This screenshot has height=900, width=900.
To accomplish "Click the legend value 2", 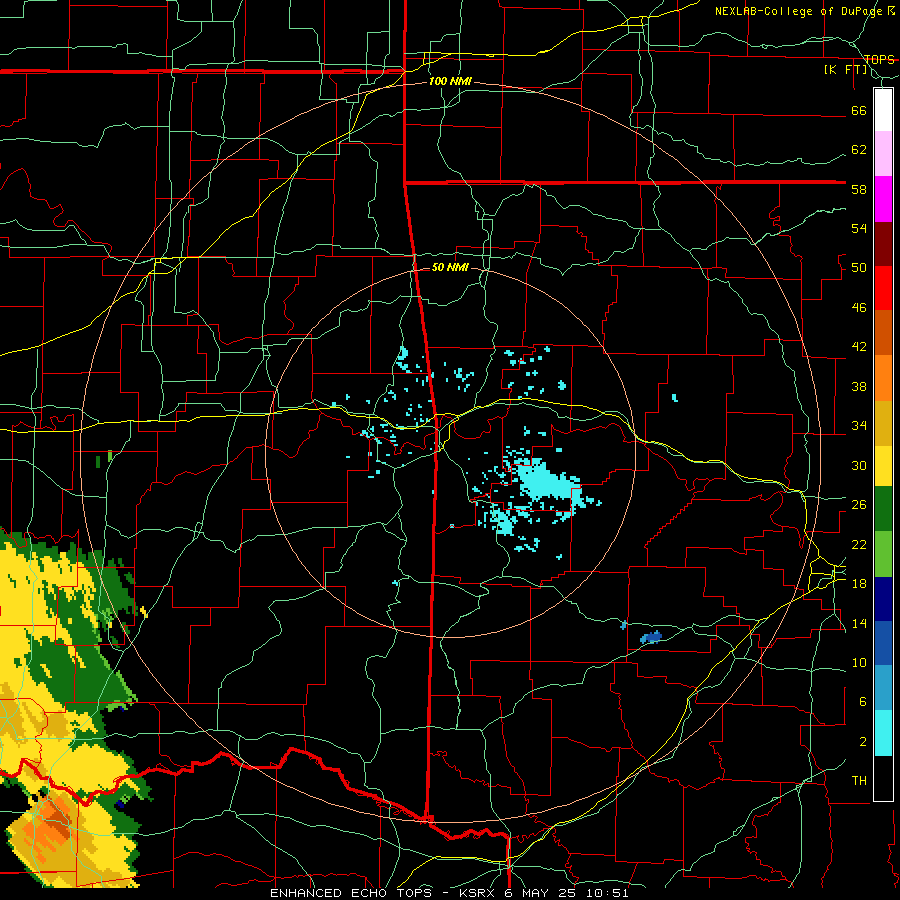I will (863, 741).
